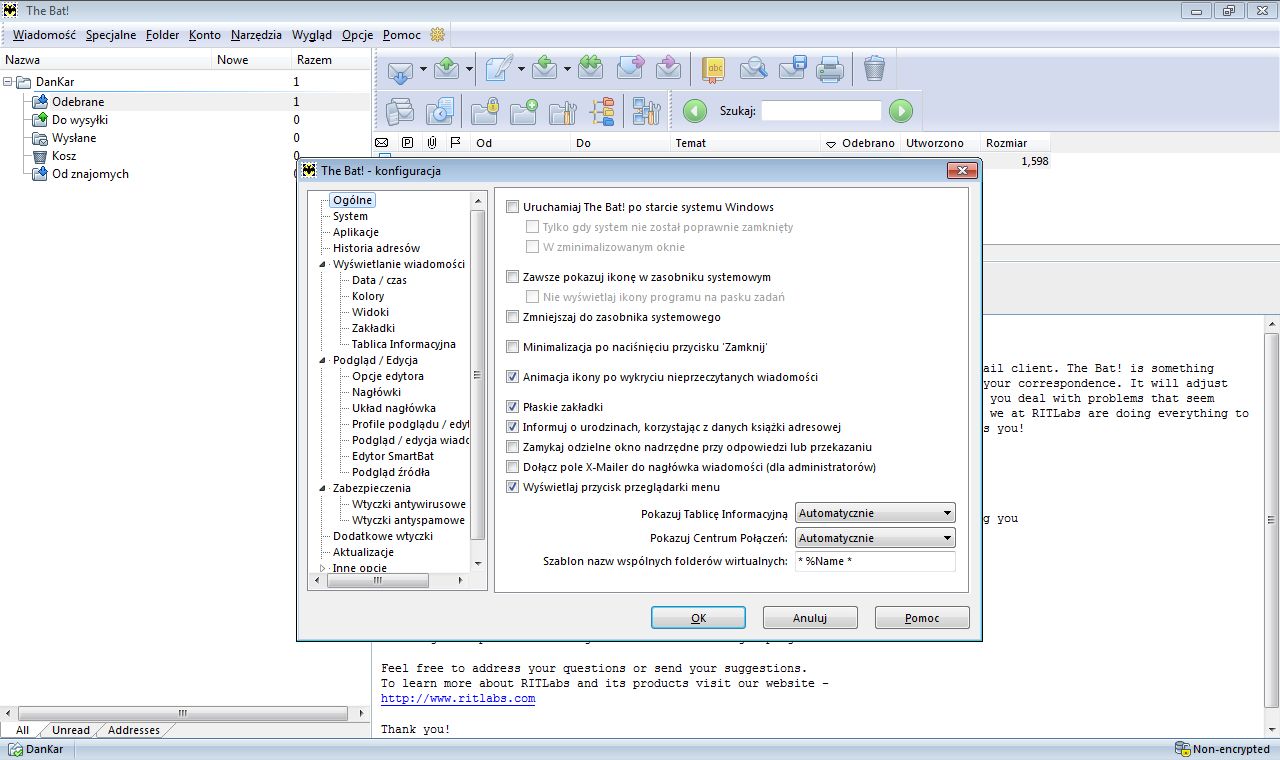Click the document with clock toolbar icon
Image resolution: width=1280 pixels, height=760 pixels.
pos(440,110)
